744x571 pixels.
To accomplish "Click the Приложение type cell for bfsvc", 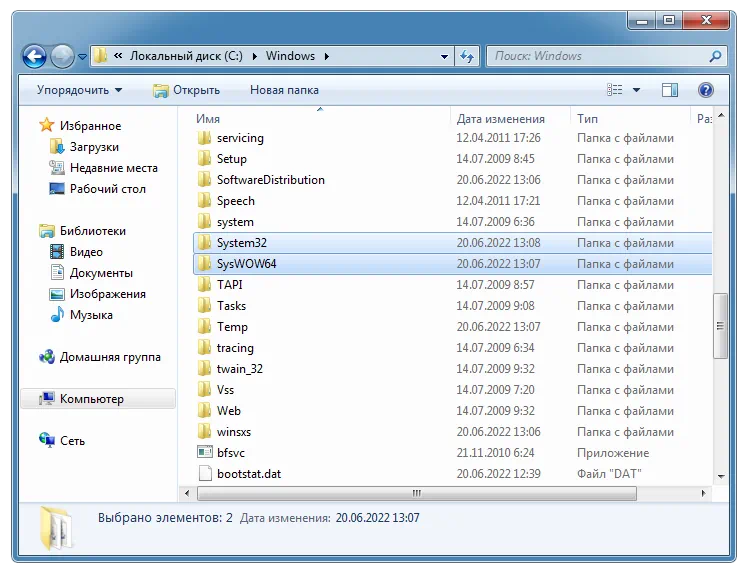I will tap(613, 453).
